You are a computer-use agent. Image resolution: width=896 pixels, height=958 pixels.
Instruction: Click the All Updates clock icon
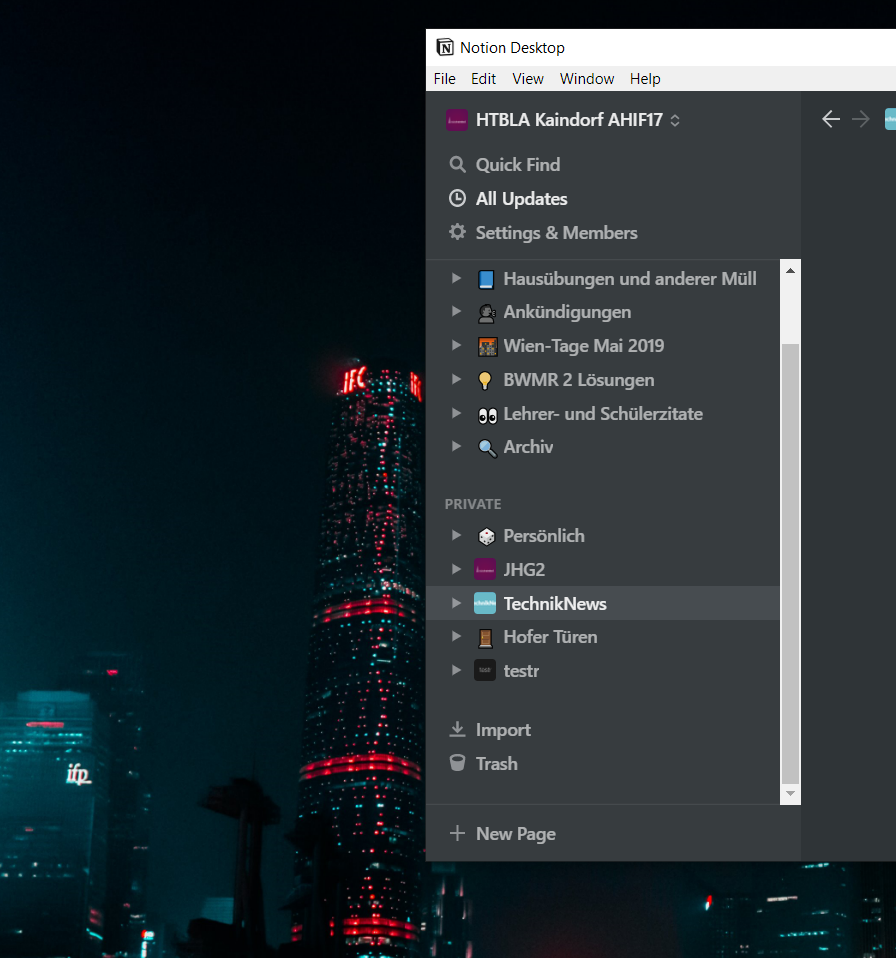click(457, 199)
